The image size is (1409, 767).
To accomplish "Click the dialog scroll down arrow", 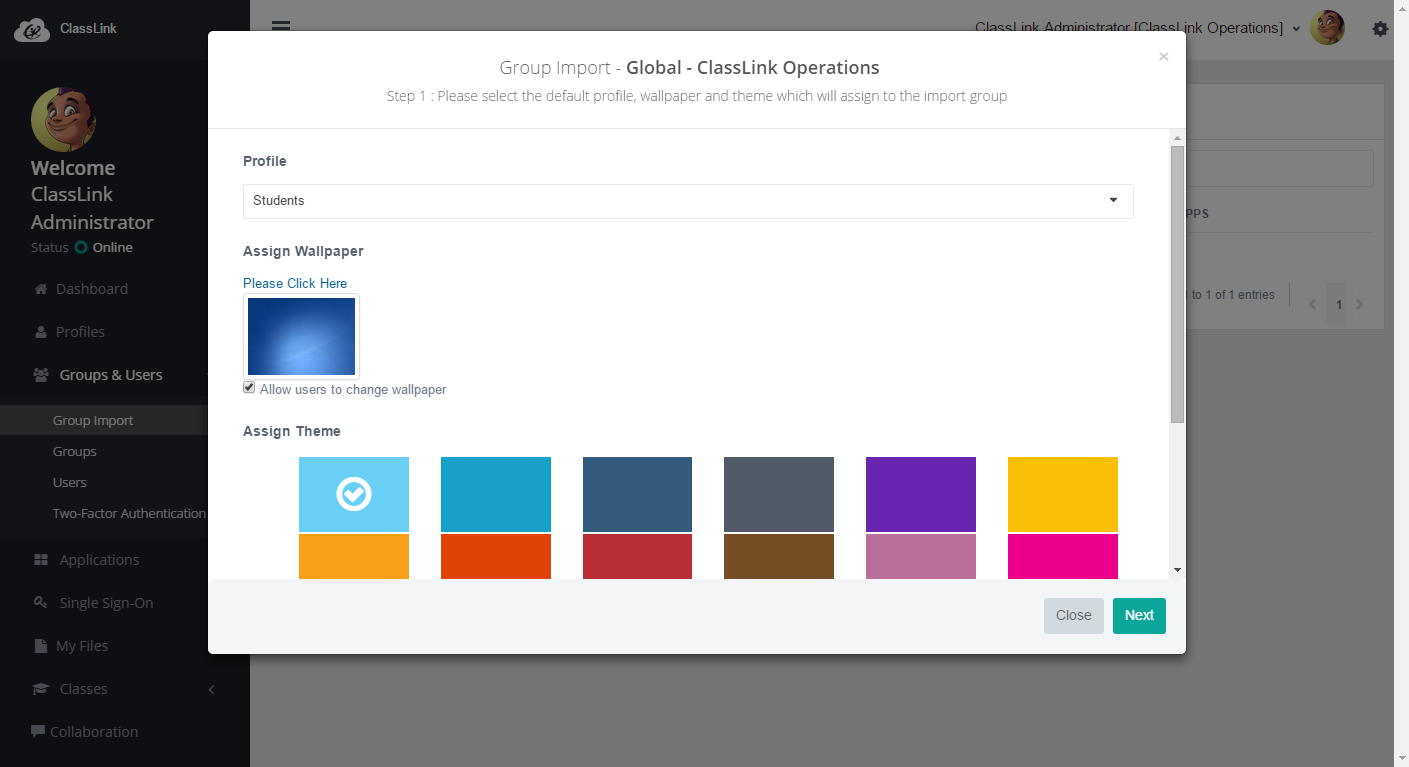I will coord(1177,570).
